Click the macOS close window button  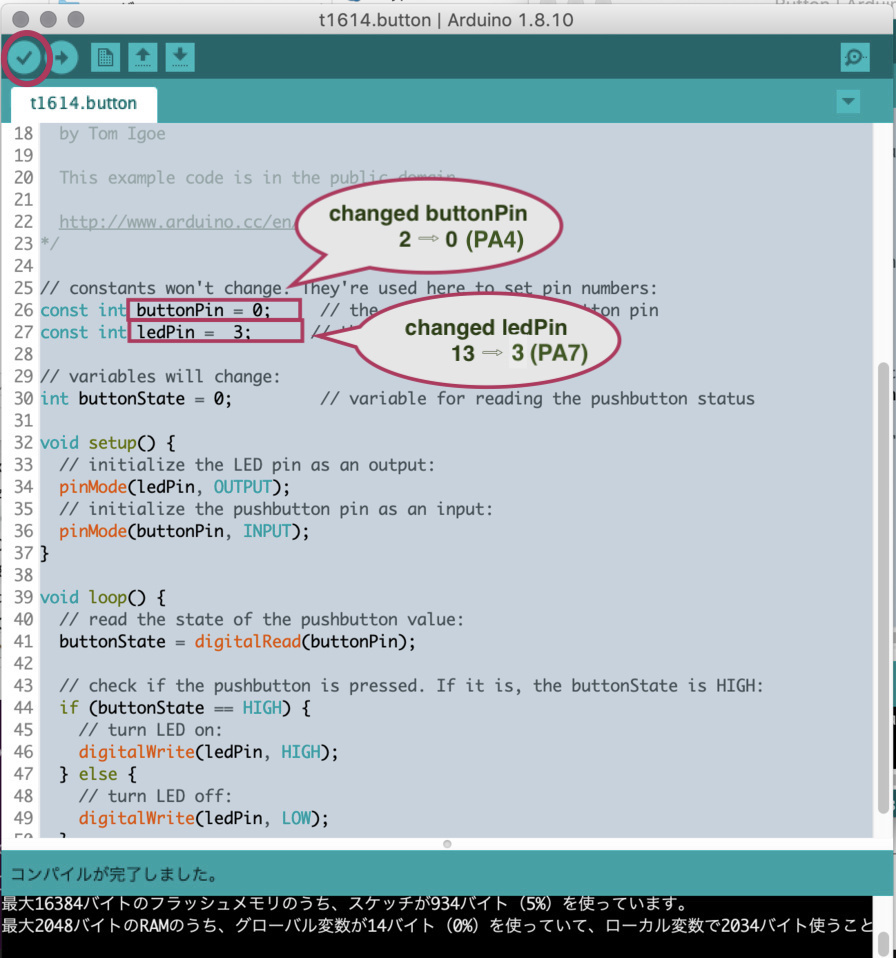tap(20, 20)
